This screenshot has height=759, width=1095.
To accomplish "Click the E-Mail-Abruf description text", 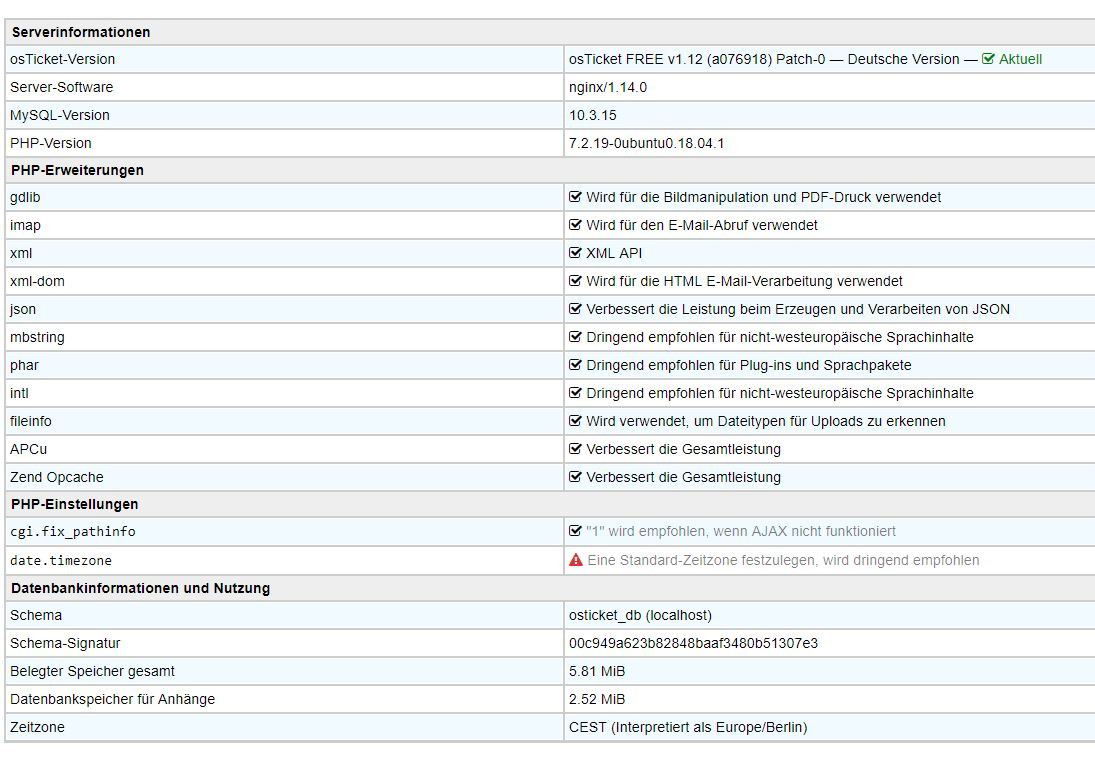I will coord(702,225).
